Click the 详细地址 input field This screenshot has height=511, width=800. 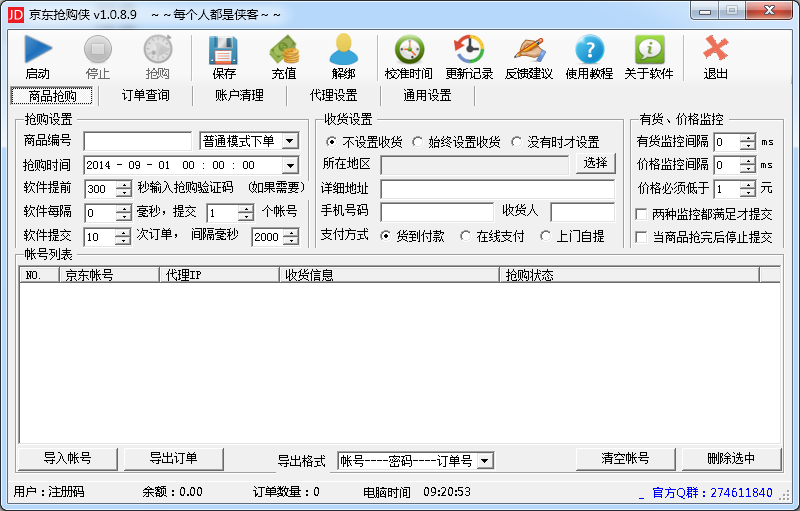[x=497, y=189]
